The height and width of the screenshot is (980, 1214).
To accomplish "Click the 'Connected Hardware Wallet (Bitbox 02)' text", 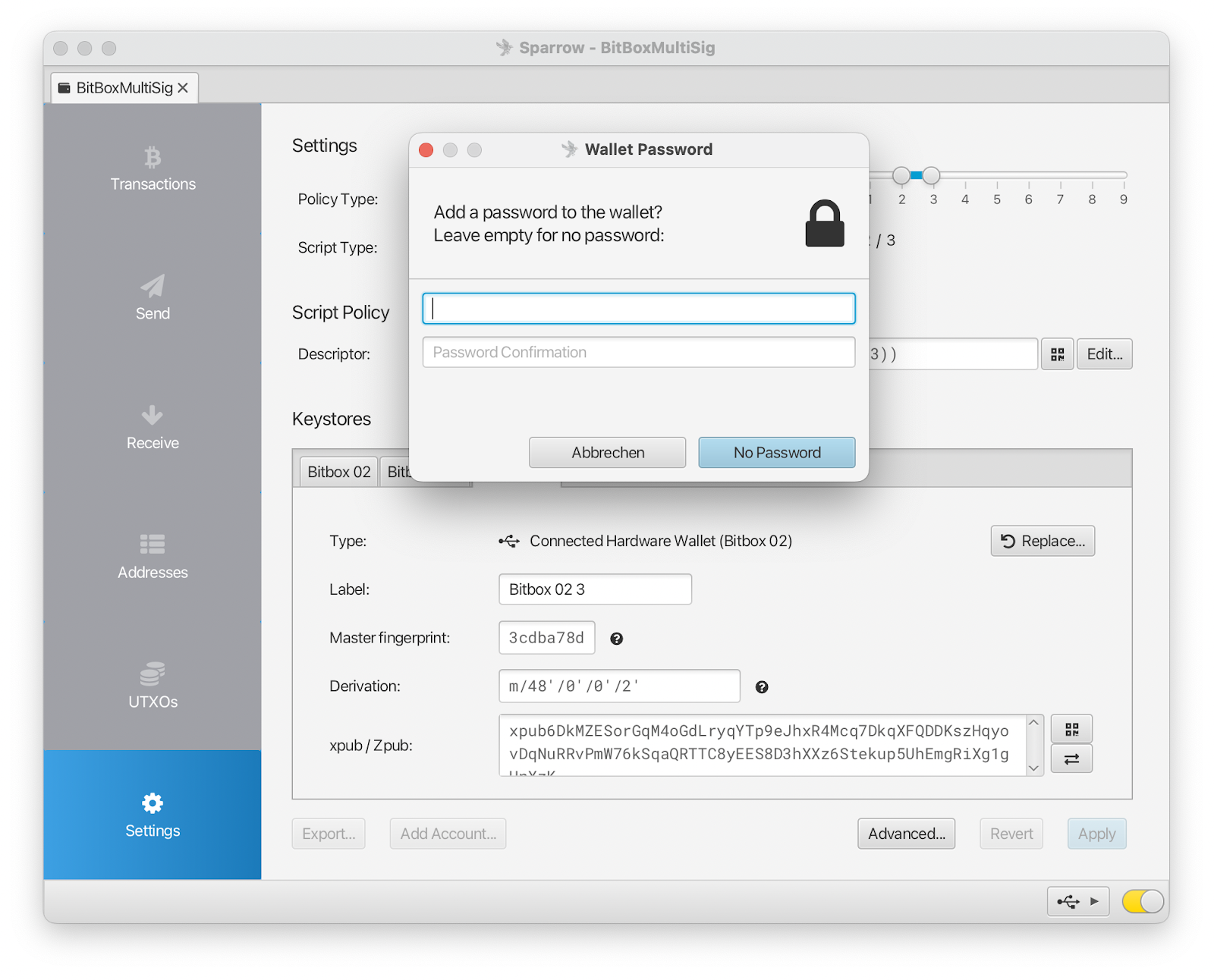I will pos(661,541).
